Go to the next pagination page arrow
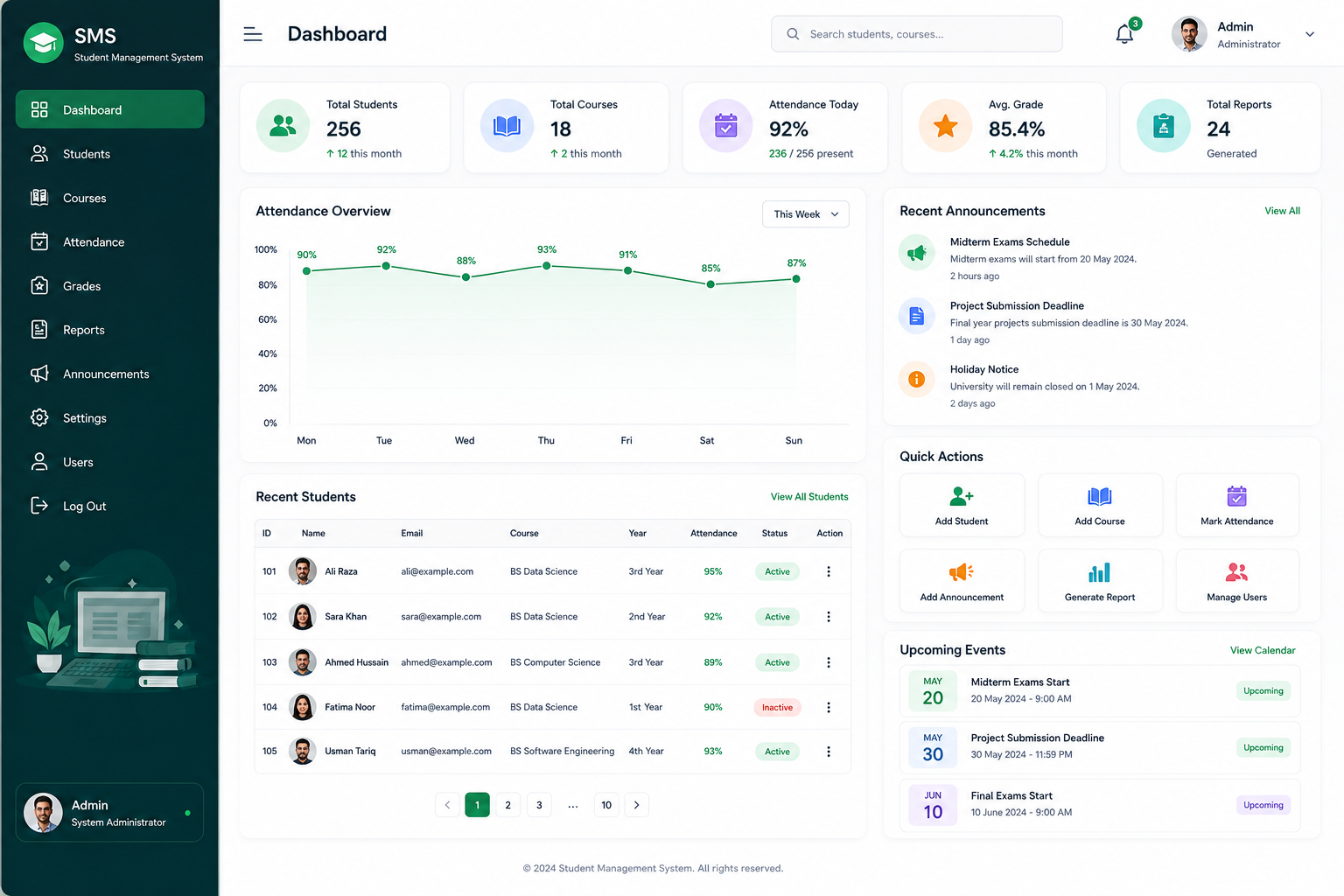 (x=636, y=805)
